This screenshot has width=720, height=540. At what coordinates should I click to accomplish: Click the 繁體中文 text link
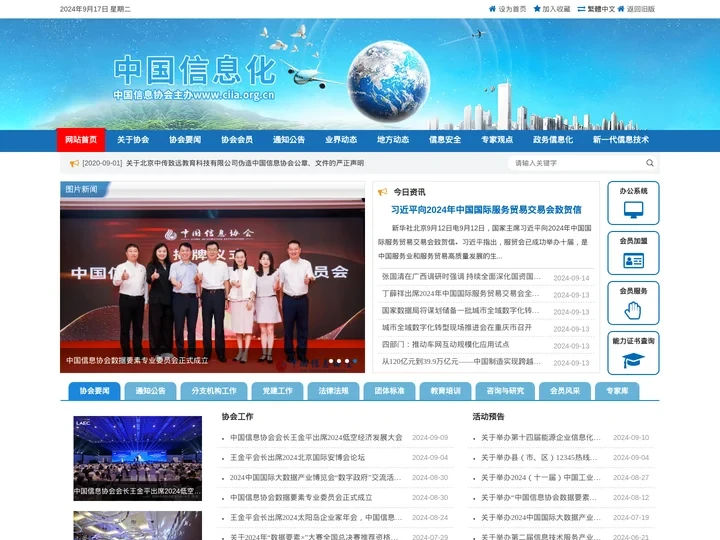tap(601, 9)
